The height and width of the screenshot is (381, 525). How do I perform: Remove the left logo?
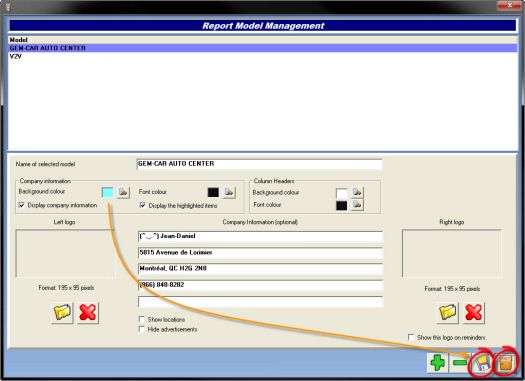pyautogui.click(x=88, y=313)
